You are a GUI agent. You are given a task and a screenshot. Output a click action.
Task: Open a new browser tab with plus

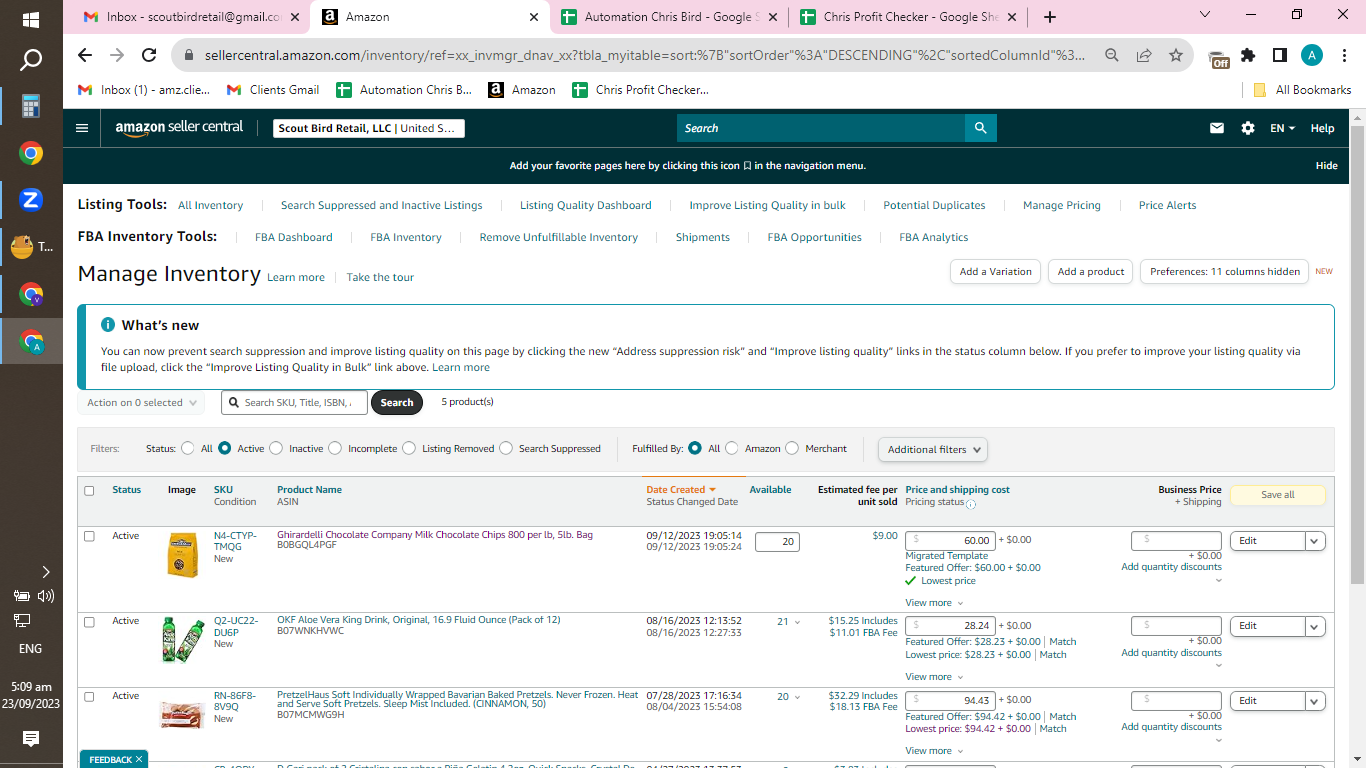click(1049, 17)
